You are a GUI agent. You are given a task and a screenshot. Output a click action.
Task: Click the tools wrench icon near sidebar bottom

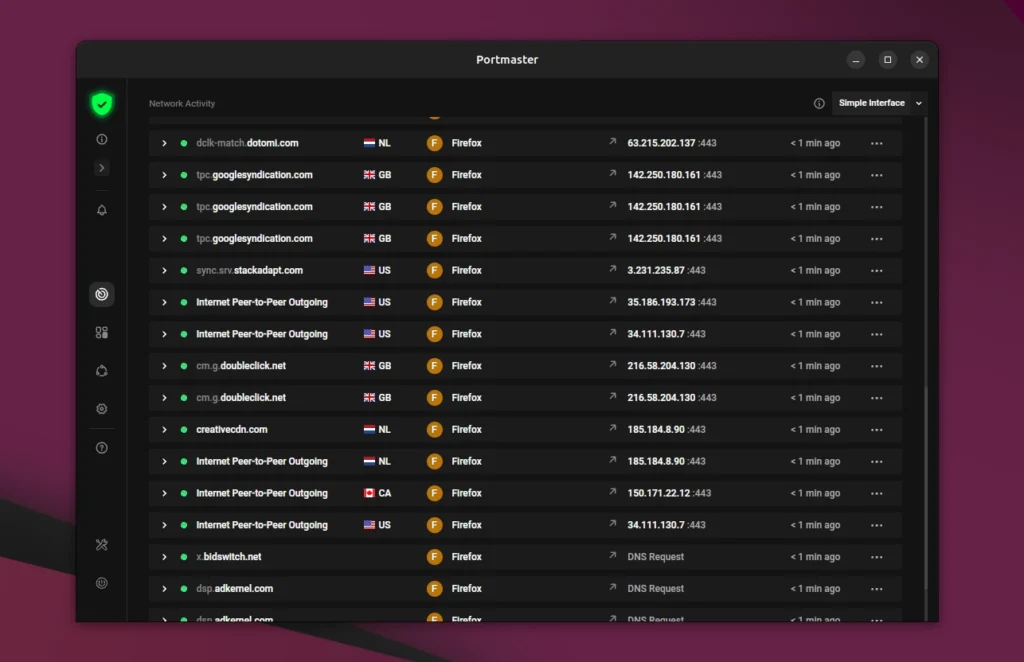tap(101, 544)
